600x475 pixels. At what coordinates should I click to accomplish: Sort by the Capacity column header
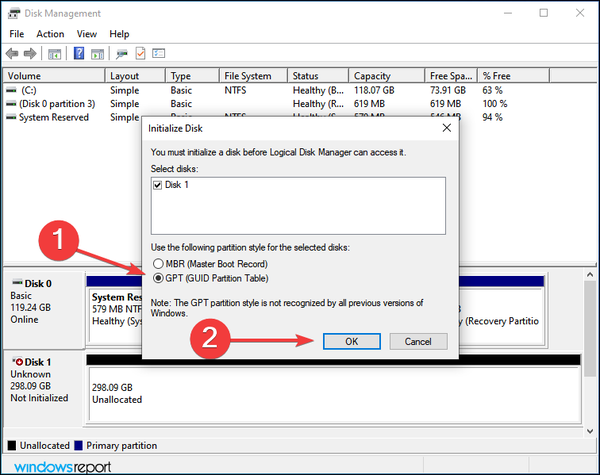(386, 76)
